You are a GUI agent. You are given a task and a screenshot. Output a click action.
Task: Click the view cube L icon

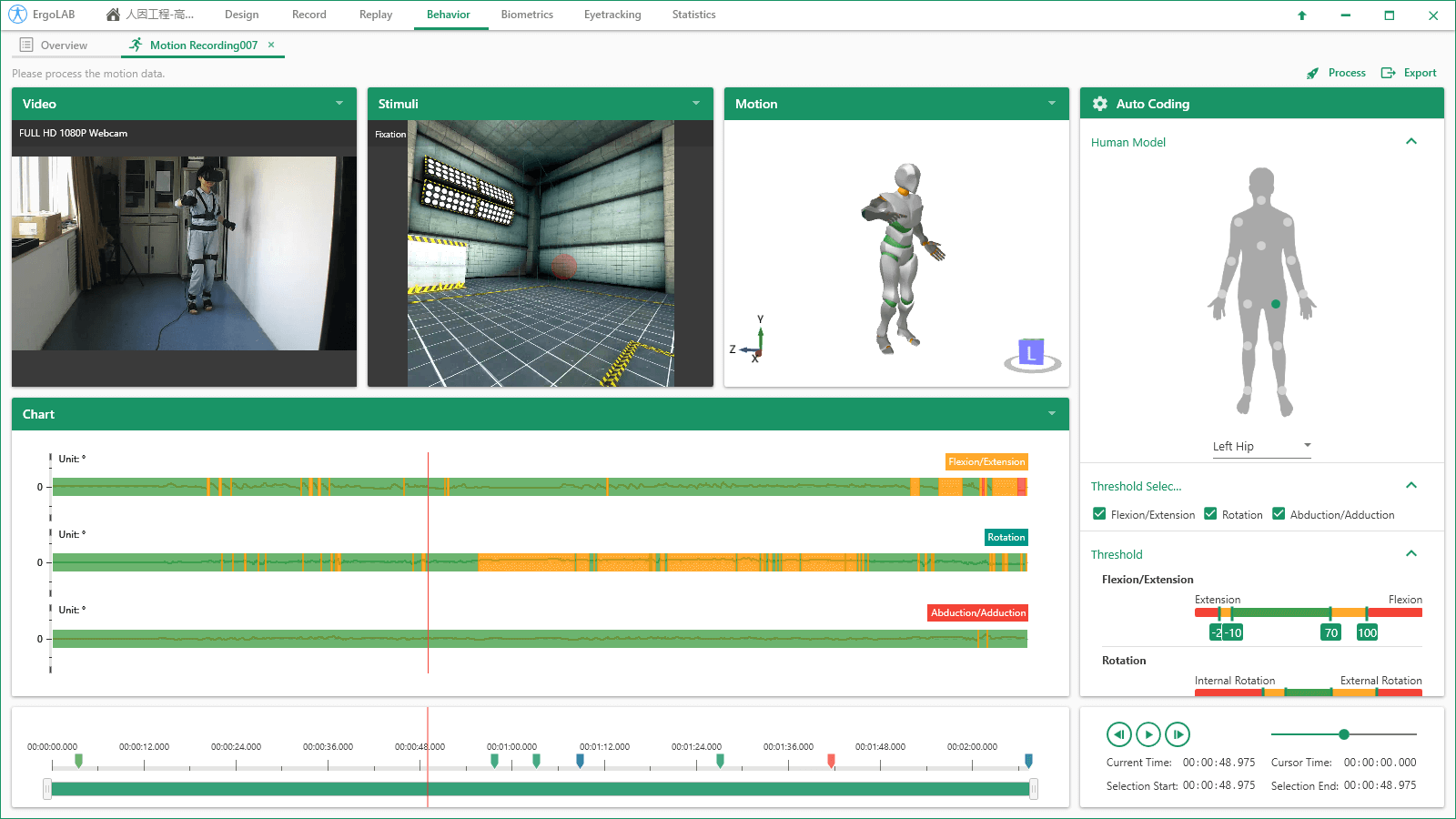click(1031, 353)
